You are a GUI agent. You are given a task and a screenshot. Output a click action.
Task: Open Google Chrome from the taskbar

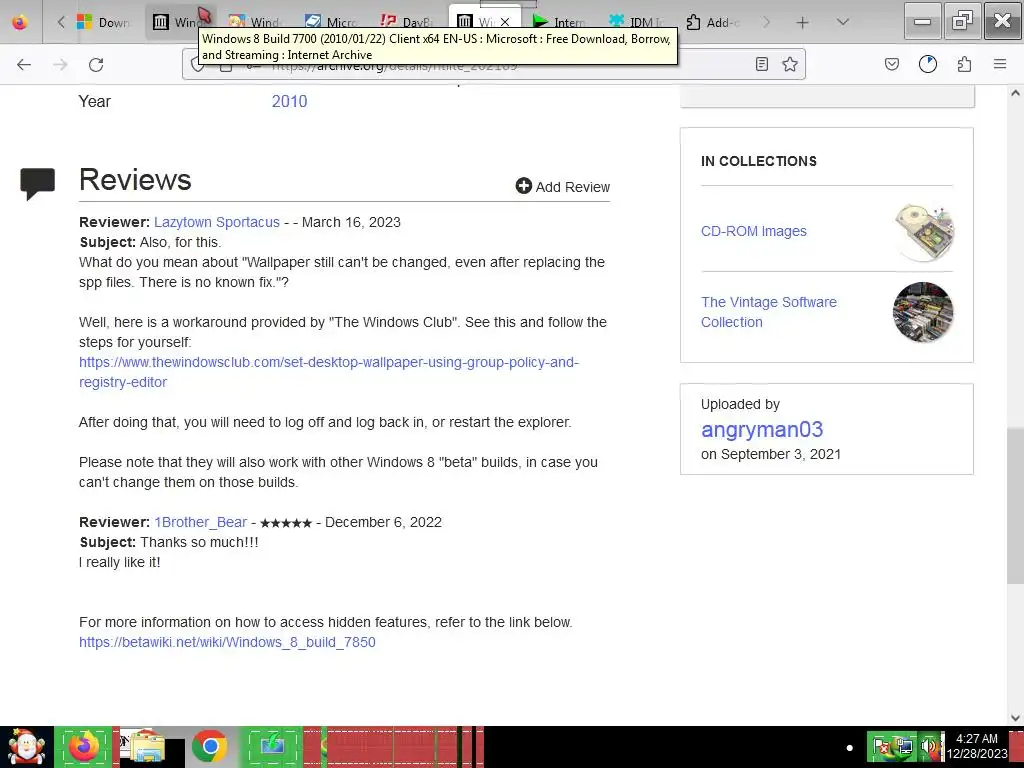[210, 746]
